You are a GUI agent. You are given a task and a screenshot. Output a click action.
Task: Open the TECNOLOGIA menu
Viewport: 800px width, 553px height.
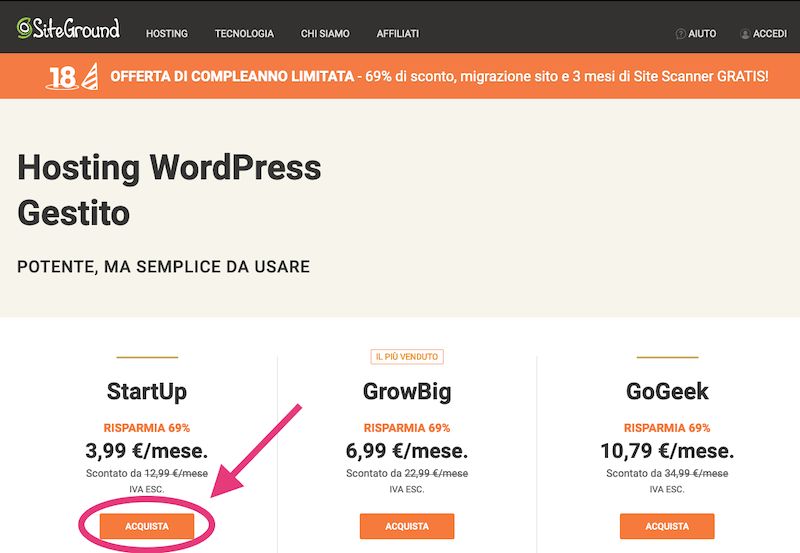coord(244,34)
